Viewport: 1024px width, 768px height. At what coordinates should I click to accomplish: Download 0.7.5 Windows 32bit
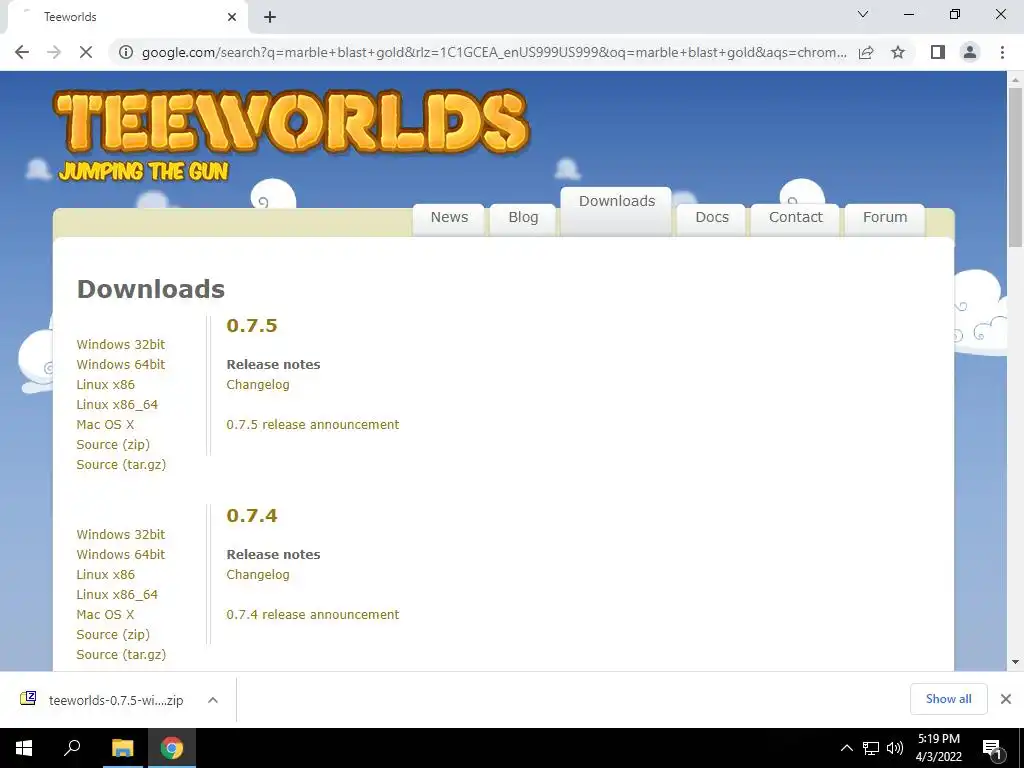(x=121, y=344)
